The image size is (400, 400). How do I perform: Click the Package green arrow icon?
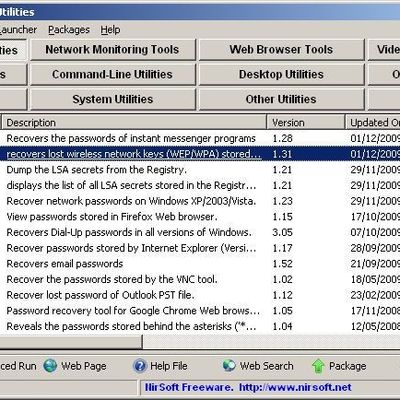(x=318, y=366)
